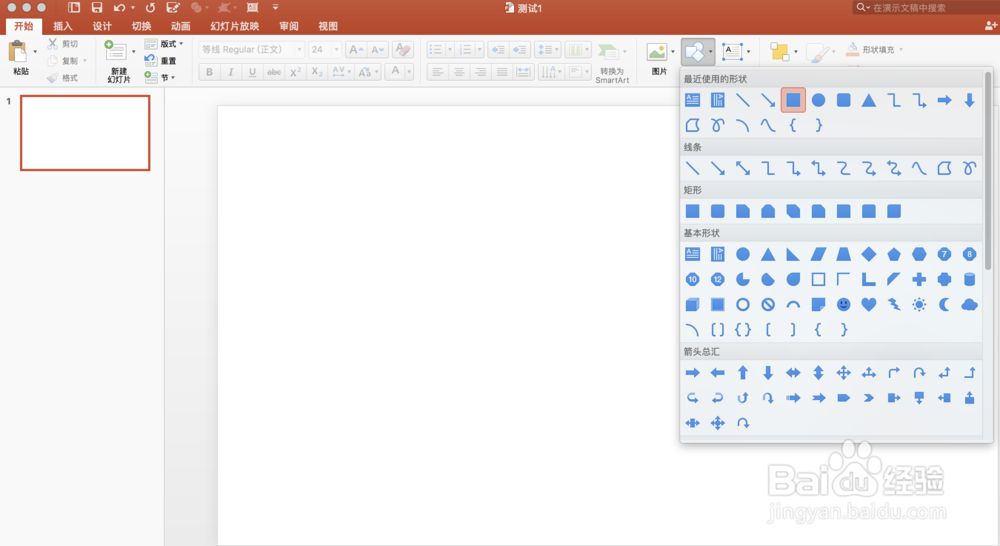Click 转换为 SmartArt button
This screenshot has width=1000, height=546.
612,63
